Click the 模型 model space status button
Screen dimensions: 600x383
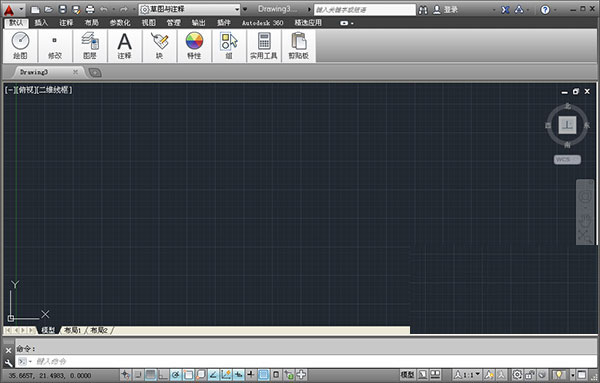coord(407,375)
